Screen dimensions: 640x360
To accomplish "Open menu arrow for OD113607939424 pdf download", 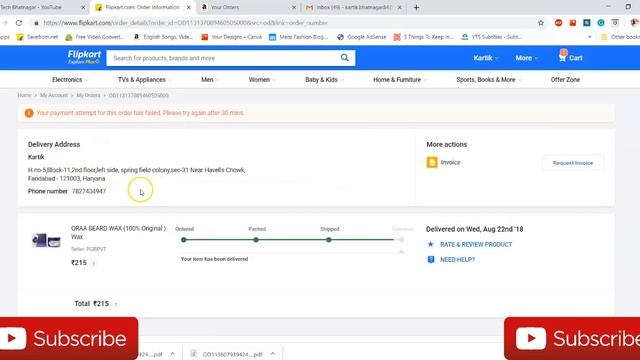I will (273, 354).
